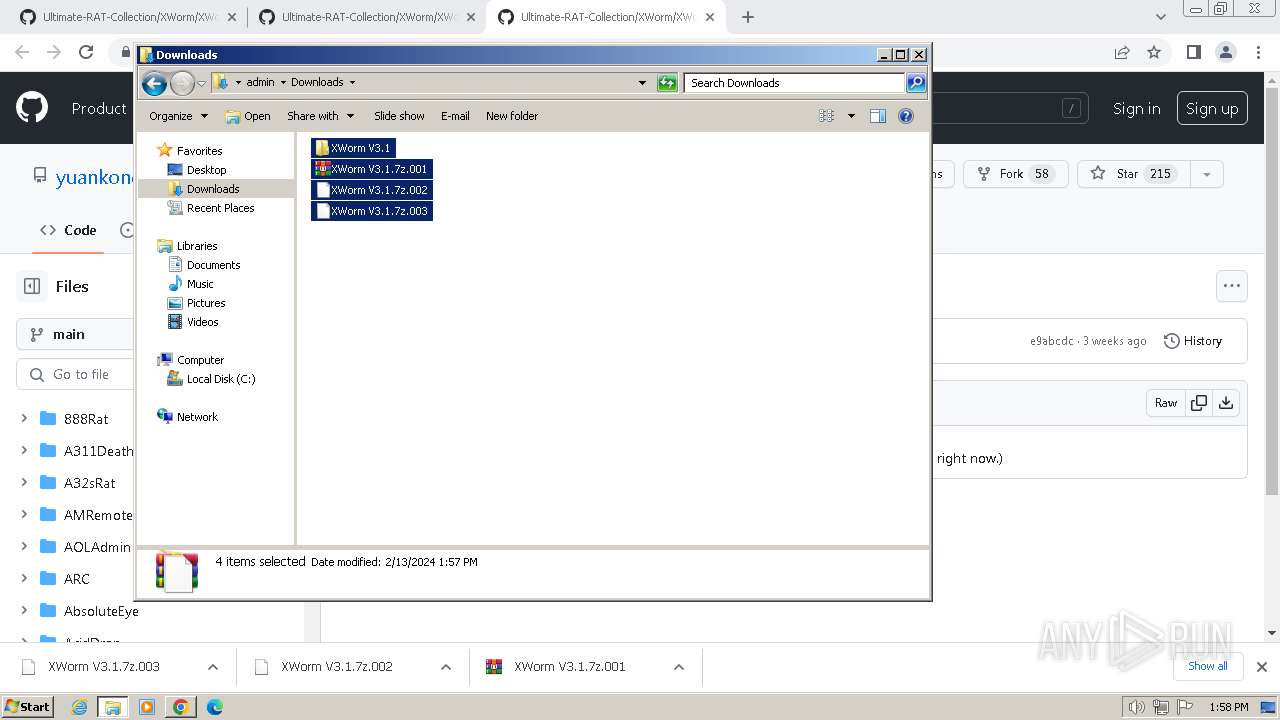Open the recent pages dropdown next to Forward
The image size is (1280, 720).
click(x=201, y=83)
